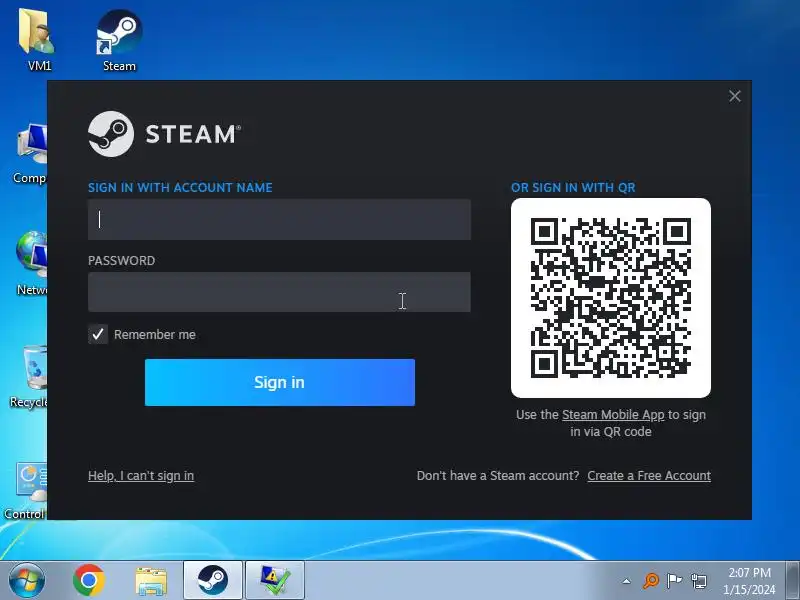Select the Recycle Bin desktop icon

pyautogui.click(x=30, y=377)
